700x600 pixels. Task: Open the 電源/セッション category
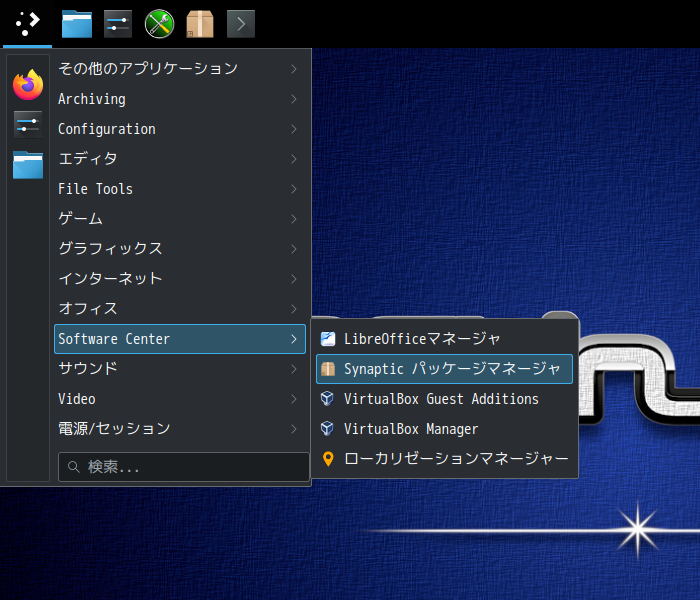tap(179, 429)
